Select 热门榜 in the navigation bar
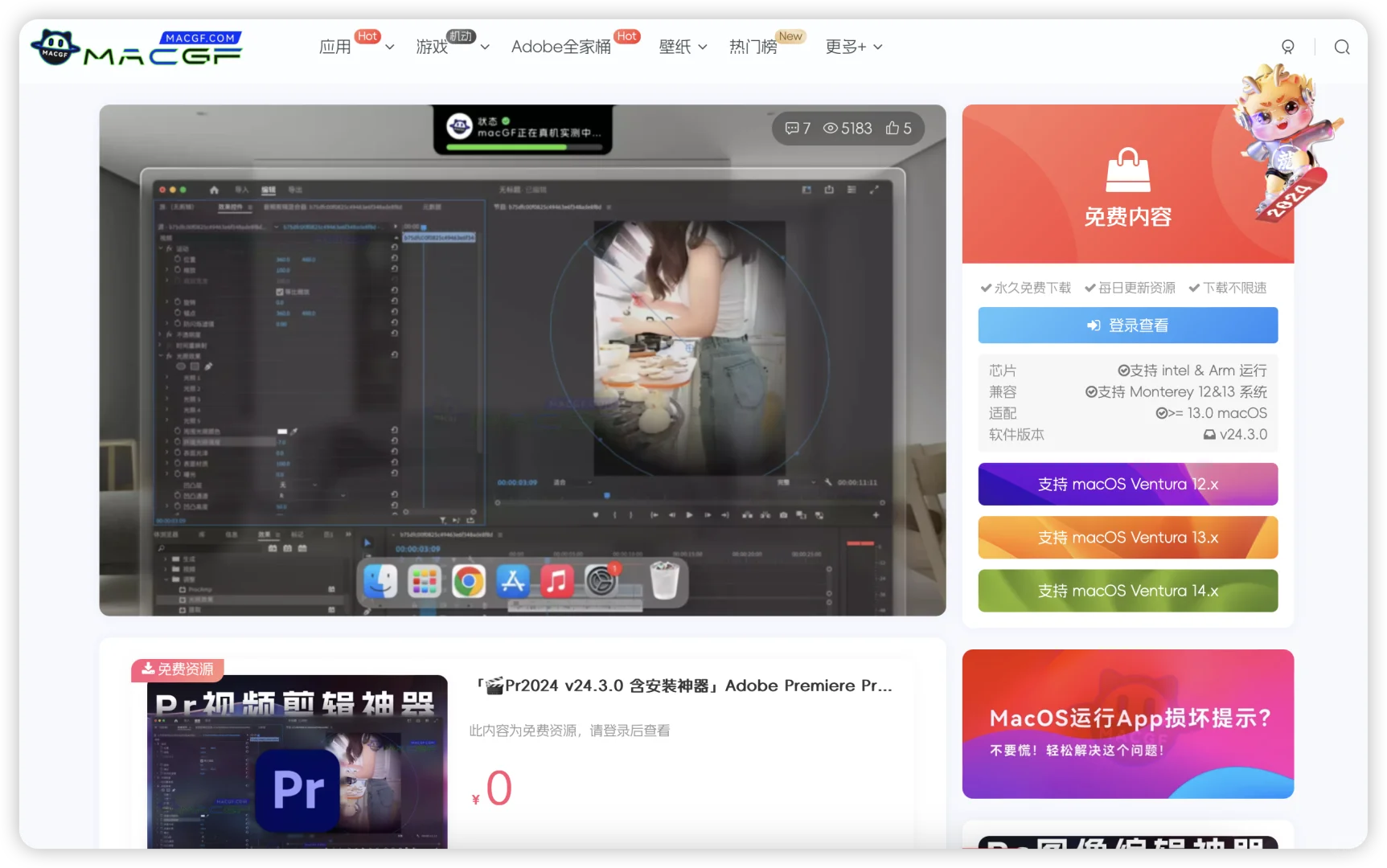Screen dimensions: 1387x868 (x=753, y=47)
